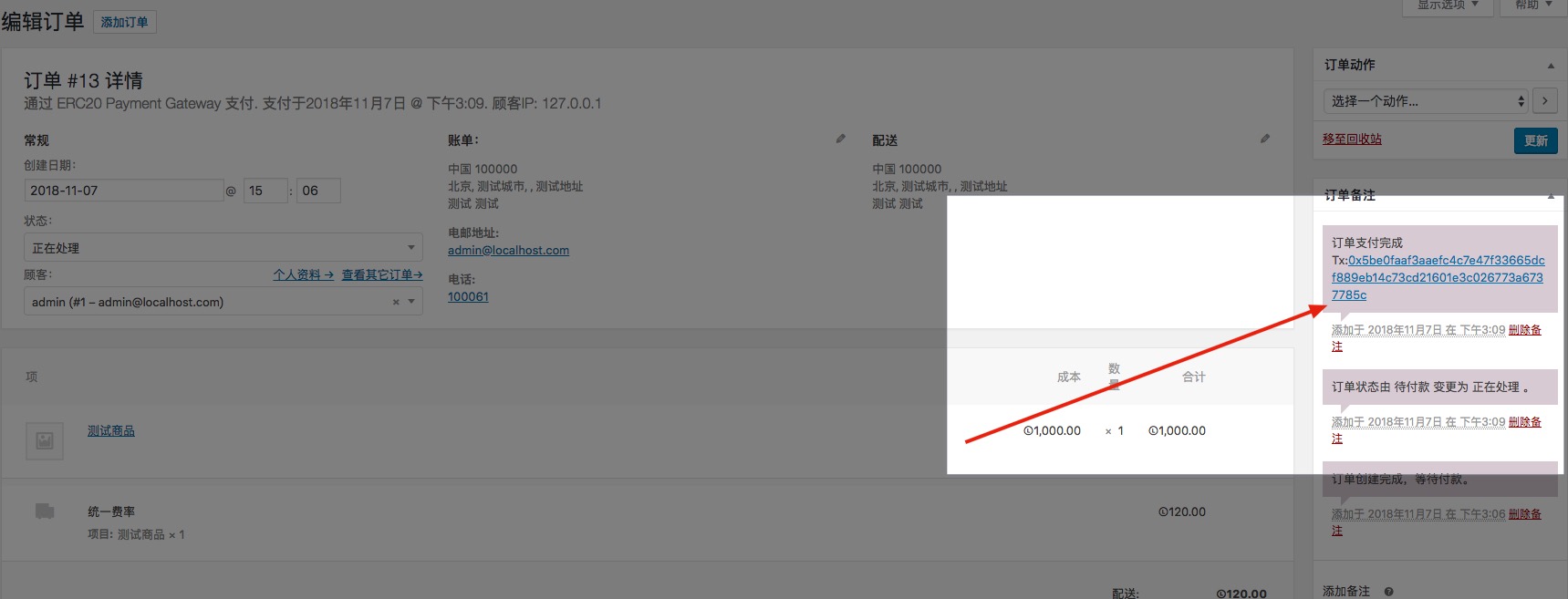Click the shipping truck icon for 统一费率
1568x599 pixels.
(x=45, y=511)
